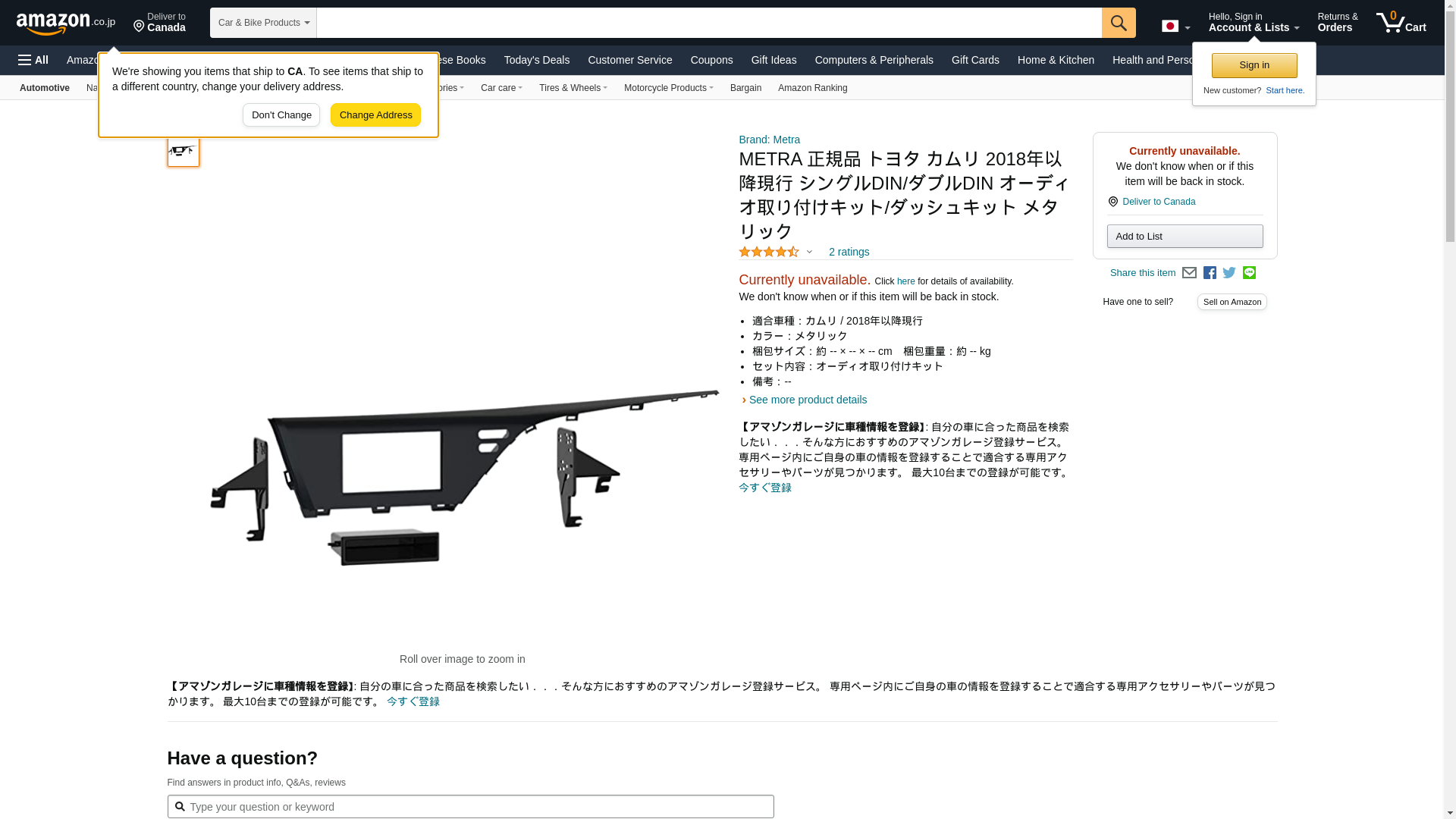Viewport: 1456px width, 819px height.
Task: Click the Don't Change button
Action: coord(281,115)
